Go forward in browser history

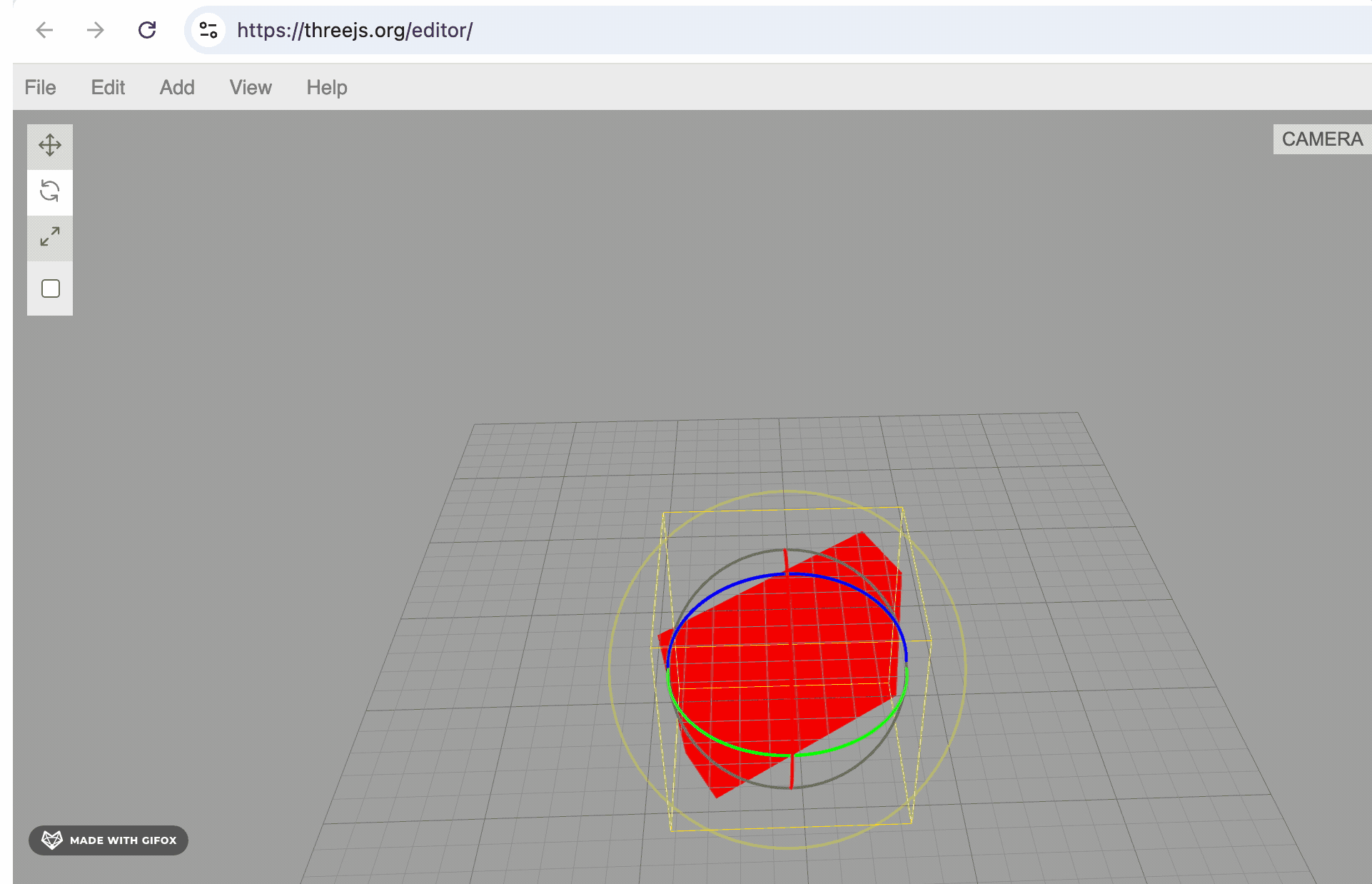[95, 30]
